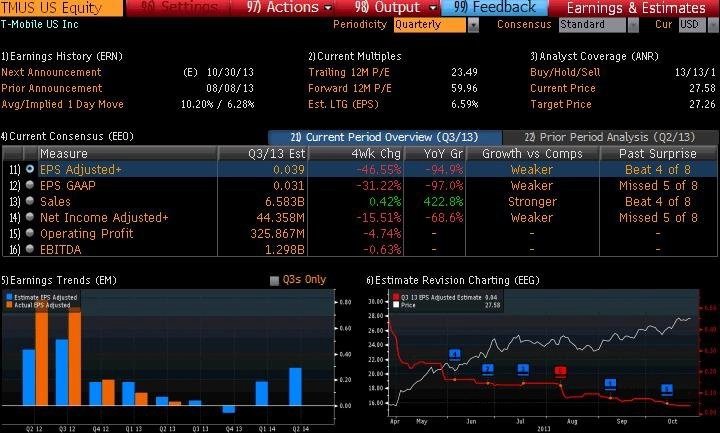Click the TMUS US Equity ticker field
Image resolution: width=720 pixels, height=433 pixels.
tap(61, 7)
